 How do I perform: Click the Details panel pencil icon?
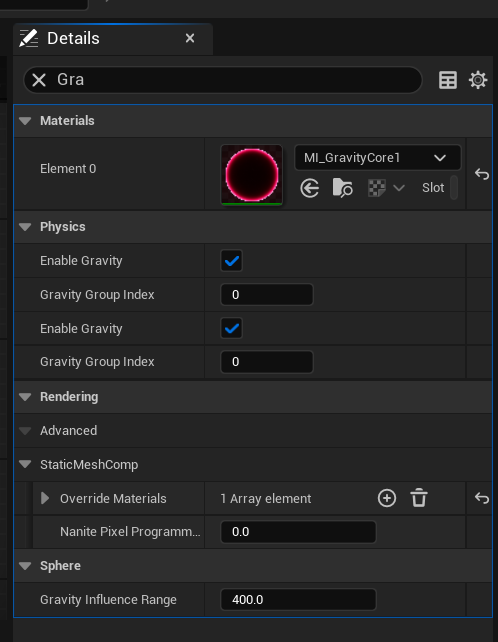pos(28,38)
